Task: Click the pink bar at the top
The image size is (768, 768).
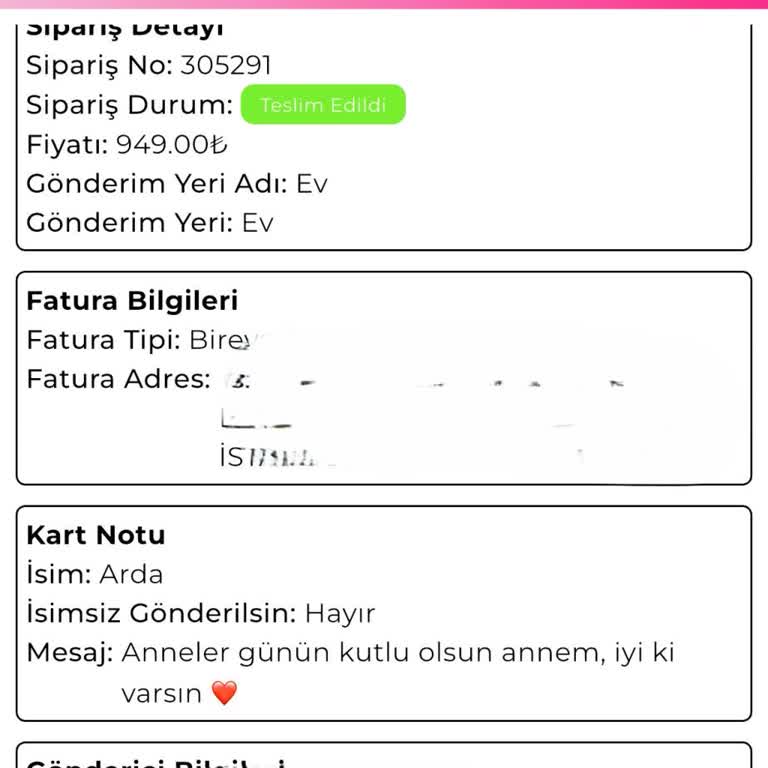Action: coord(384,4)
